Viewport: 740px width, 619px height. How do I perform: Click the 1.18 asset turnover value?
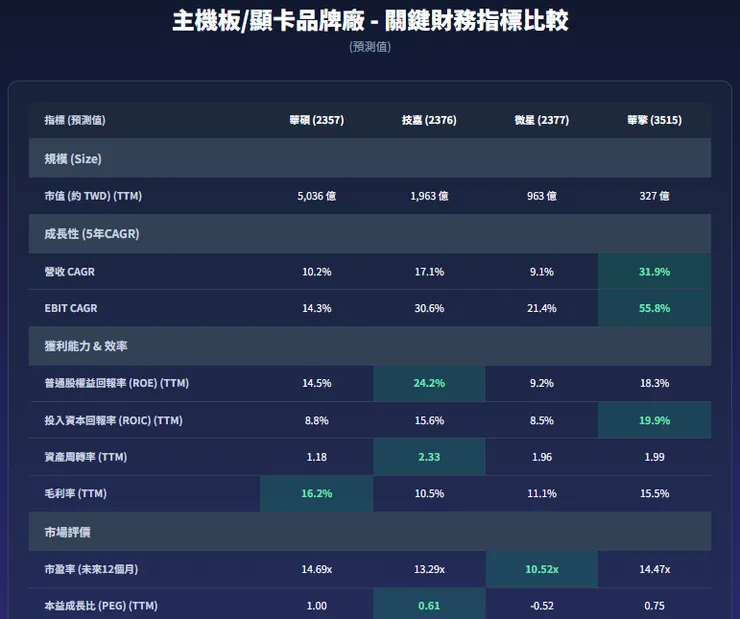coord(317,457)
